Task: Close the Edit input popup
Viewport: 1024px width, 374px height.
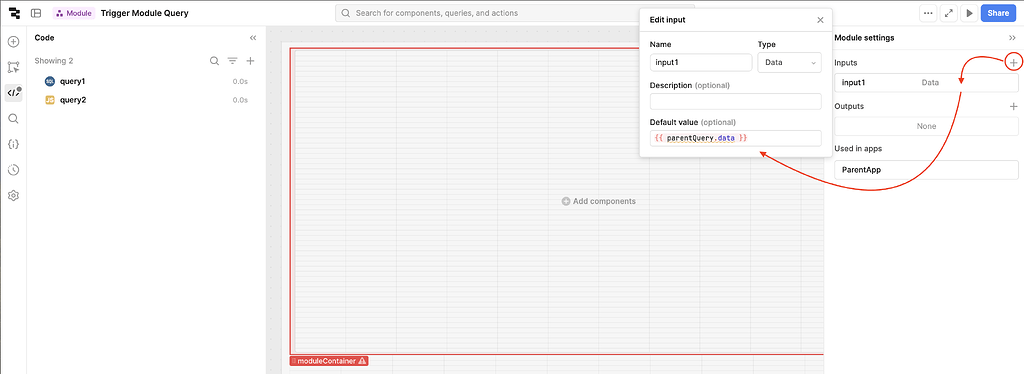Action: (820, 20)
